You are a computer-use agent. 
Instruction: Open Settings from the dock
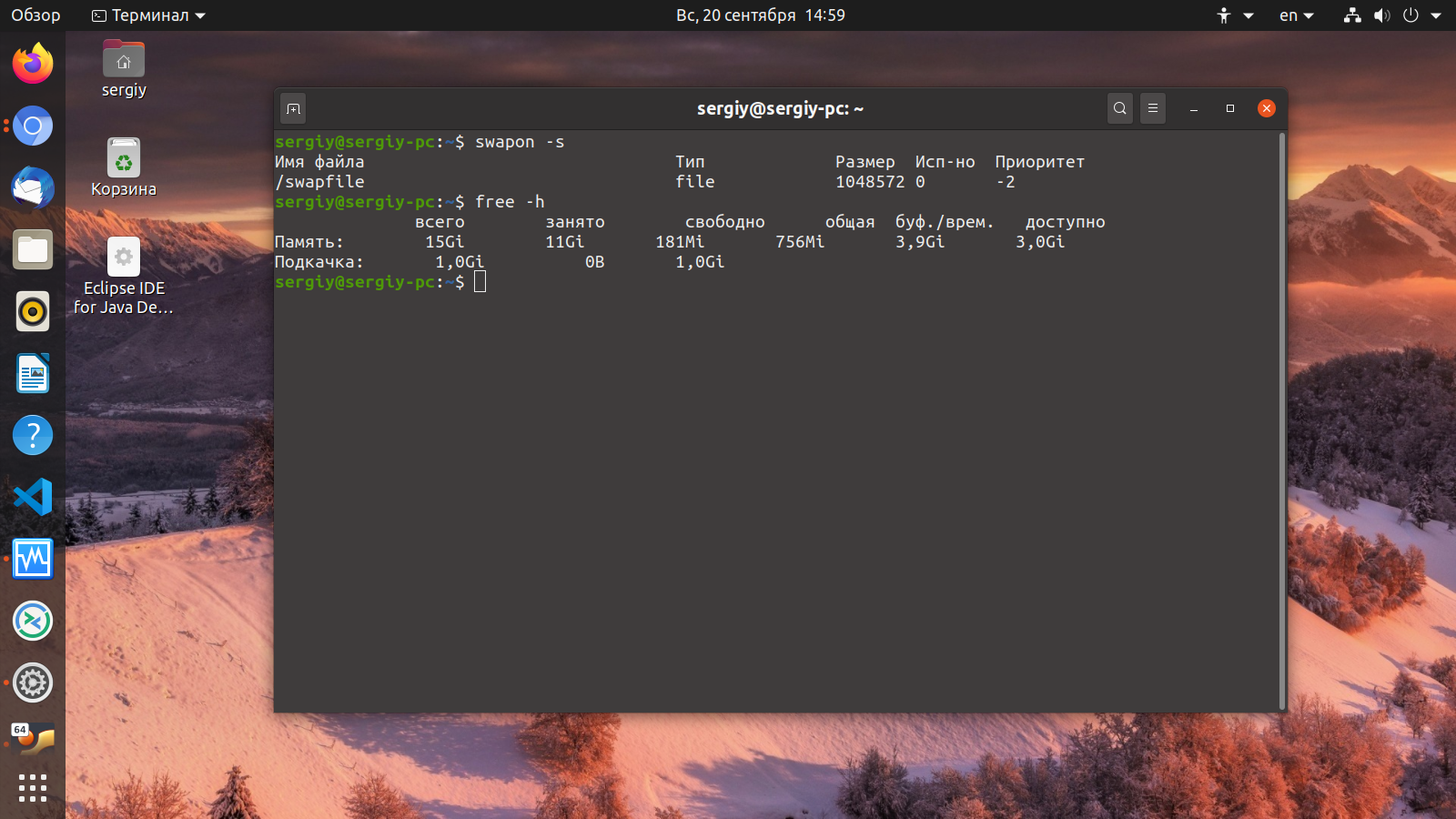coord(33,682)
